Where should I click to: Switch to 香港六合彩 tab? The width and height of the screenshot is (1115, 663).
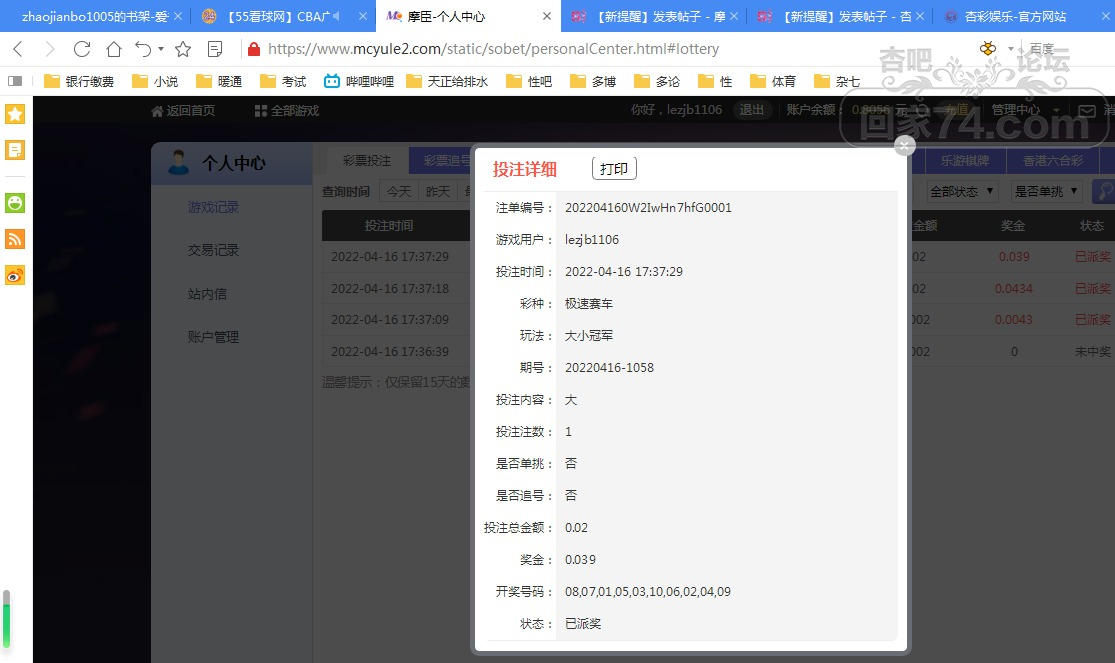(x=1053, y=161)
